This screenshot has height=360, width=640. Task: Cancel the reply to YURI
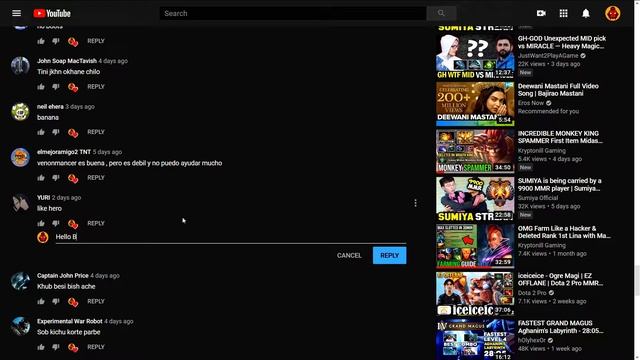point(349,255)
